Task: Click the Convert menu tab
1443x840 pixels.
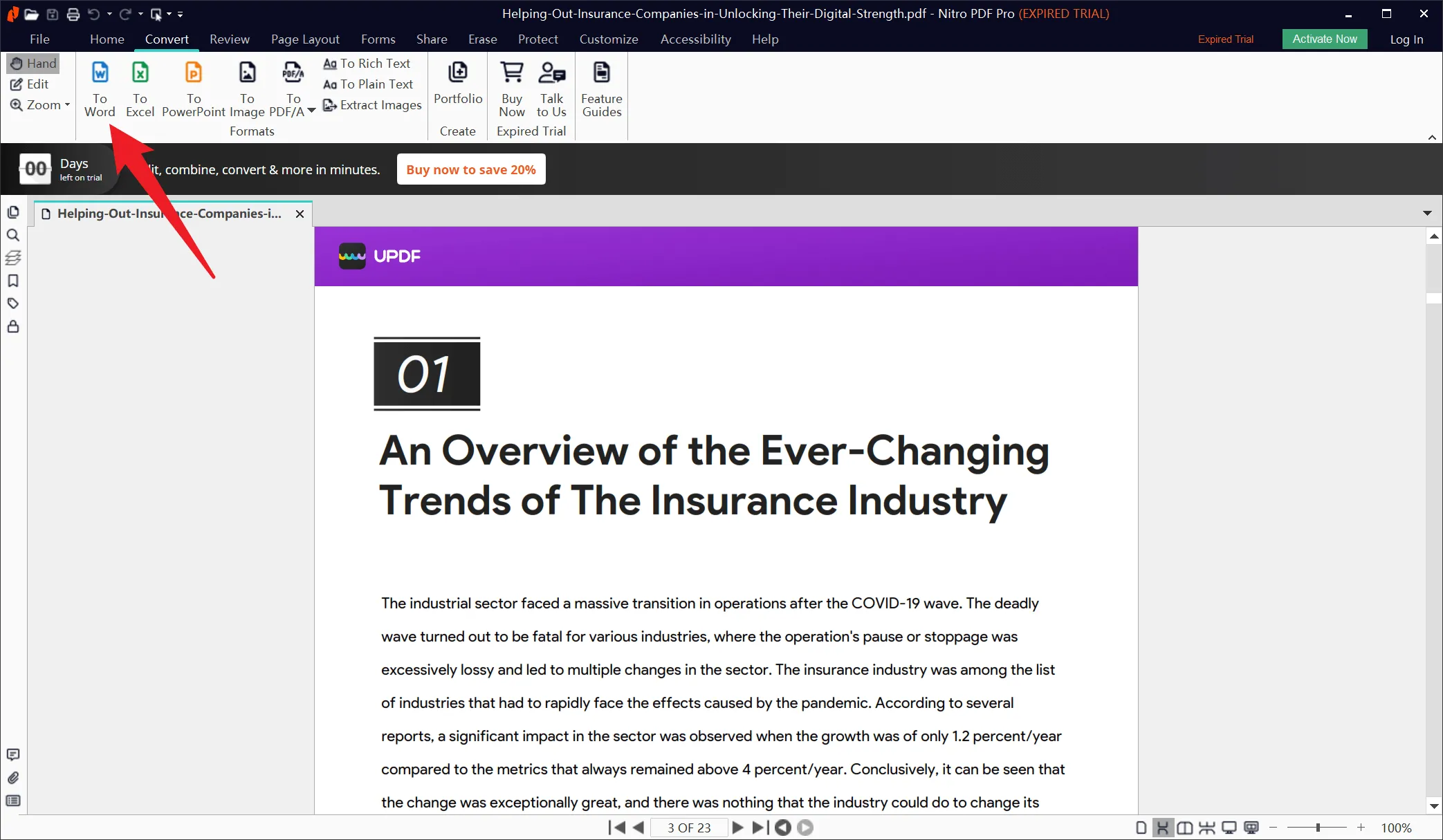Action: tap(166, 38)
